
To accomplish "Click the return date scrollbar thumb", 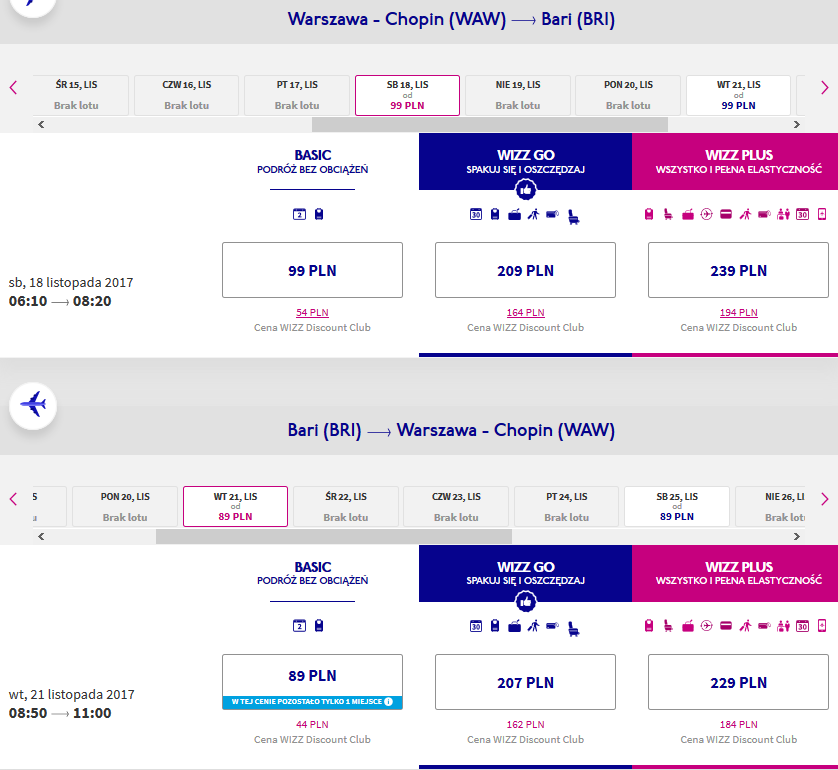I will [334, 536].
